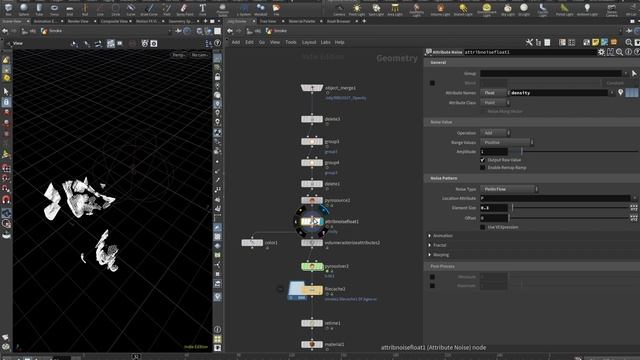The height and width of the screenshot is (360, 640).
Task: Click the material1 node
Action: click(x=312, y=344)
